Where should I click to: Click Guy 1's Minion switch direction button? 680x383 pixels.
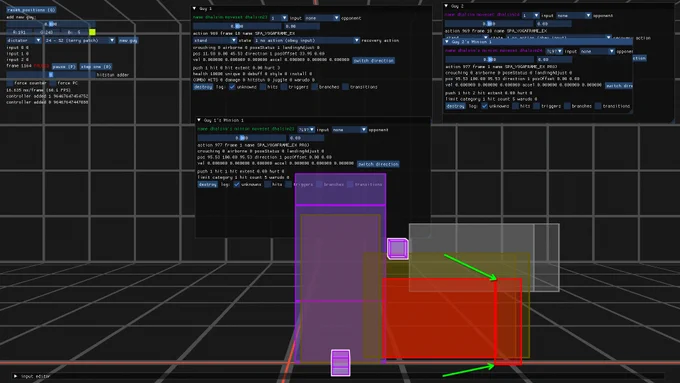pos(378,164)
